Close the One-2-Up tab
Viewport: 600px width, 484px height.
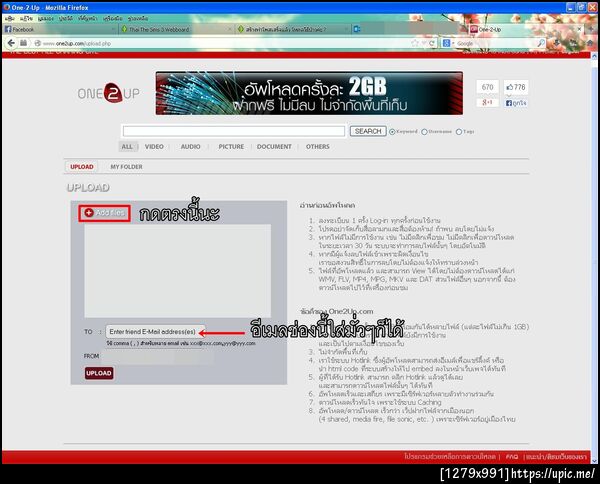(579, 29)
